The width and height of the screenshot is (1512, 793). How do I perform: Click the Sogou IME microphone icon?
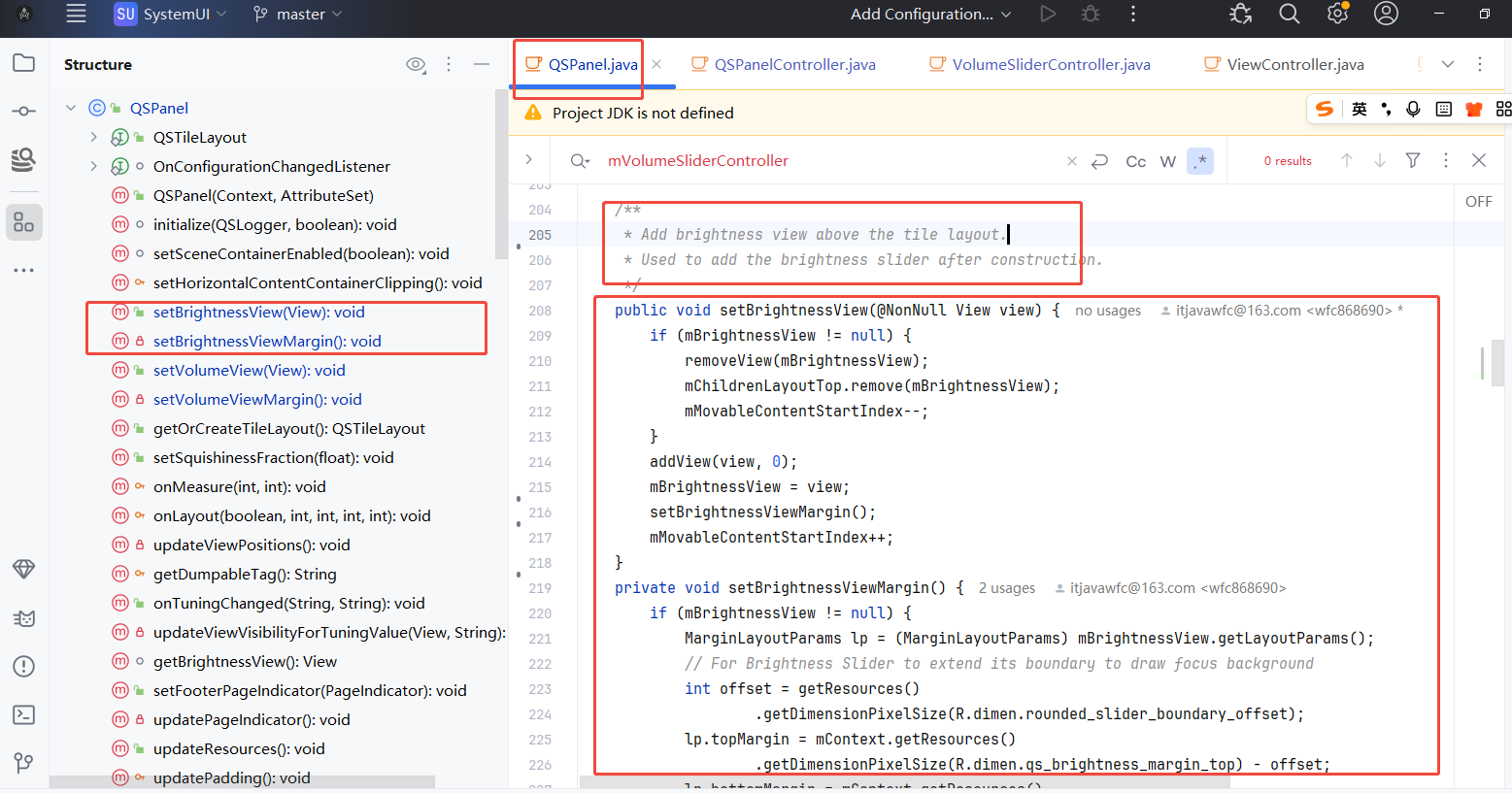(x=1414, y=109)
